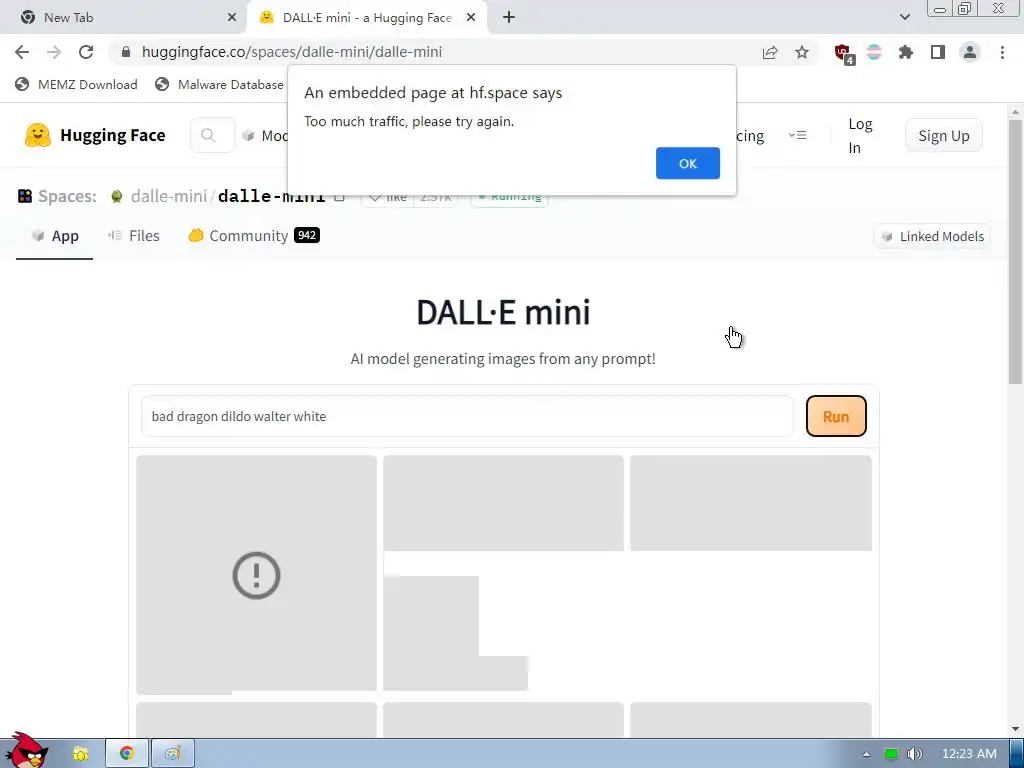Screen dimensions: 1024x768
Task: Open the Extensions puzzle piece menu
Action: (x=906, y=52)
